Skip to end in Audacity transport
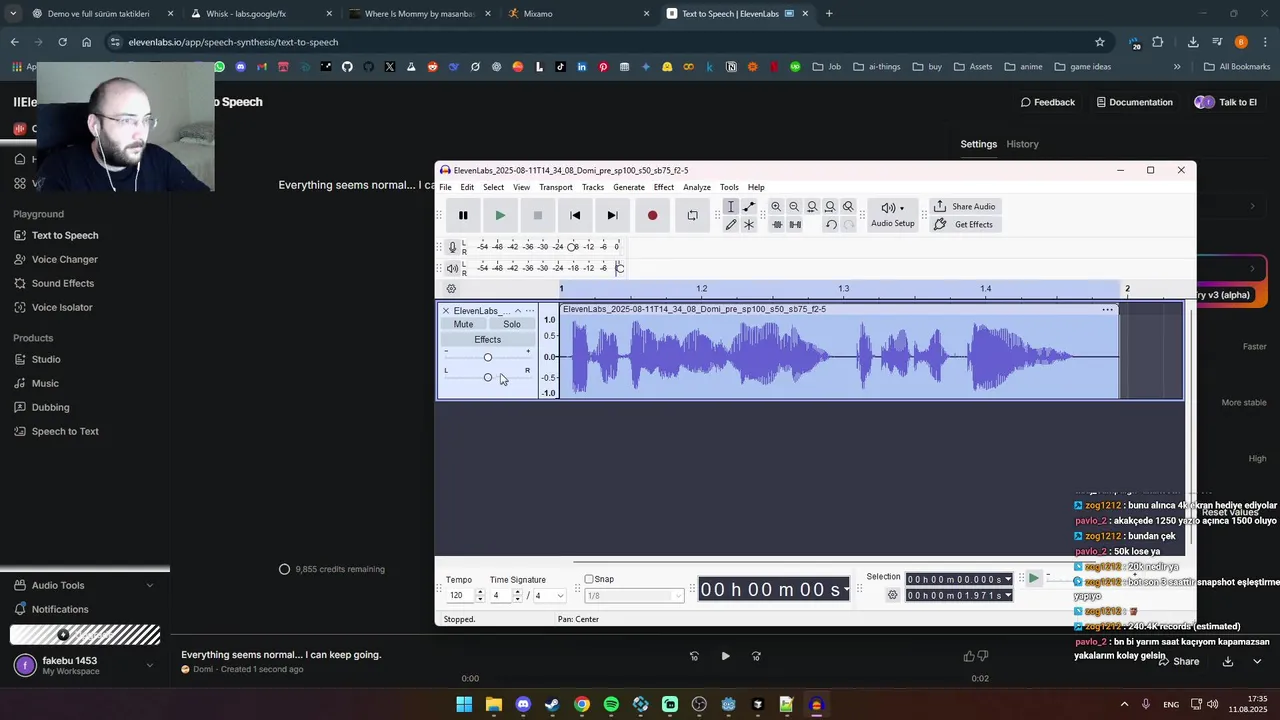 [x=612, y=215]
